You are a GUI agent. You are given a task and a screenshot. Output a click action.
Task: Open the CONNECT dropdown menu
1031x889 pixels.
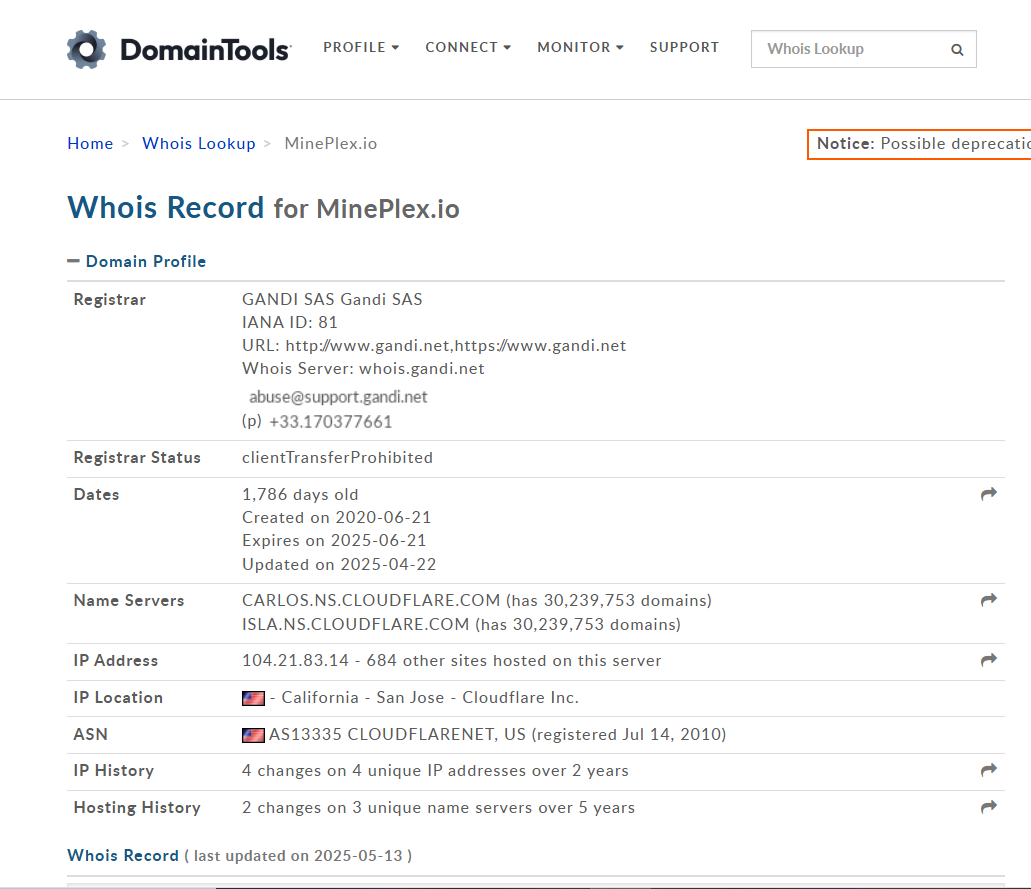point(468,47)
